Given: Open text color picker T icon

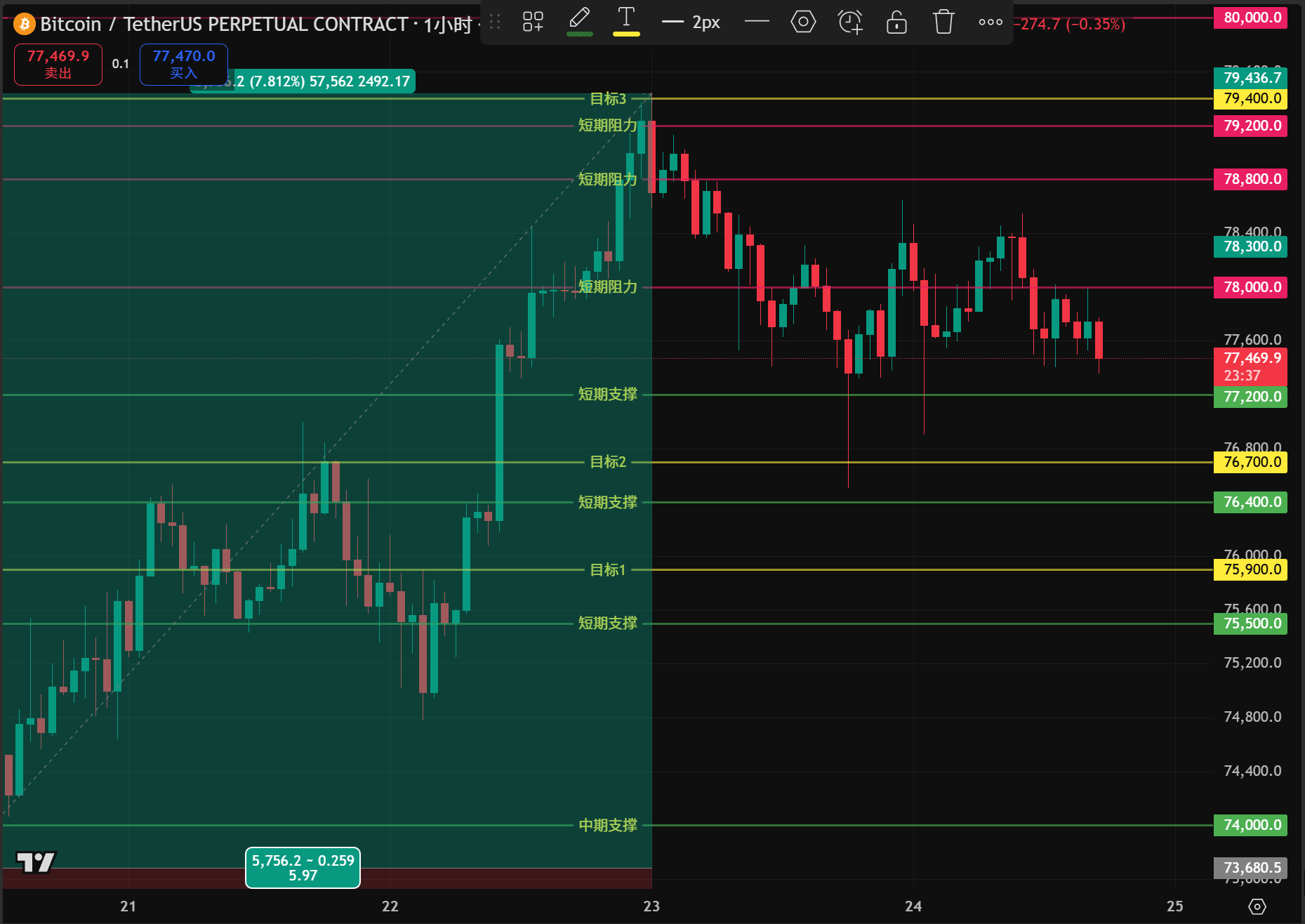Looking at the screenshot, I should pyautogui.click(x=626, y=22).
